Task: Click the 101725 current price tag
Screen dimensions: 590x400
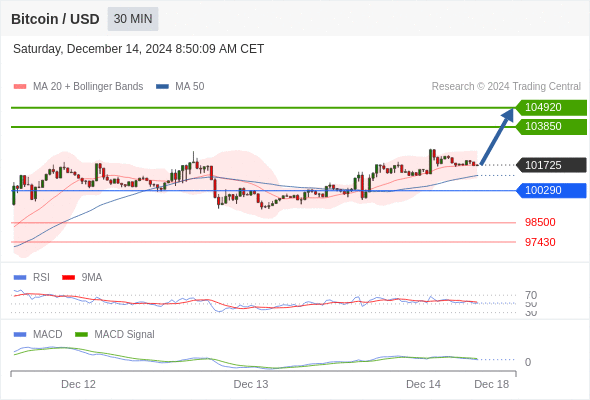Action: coord(551,165)
